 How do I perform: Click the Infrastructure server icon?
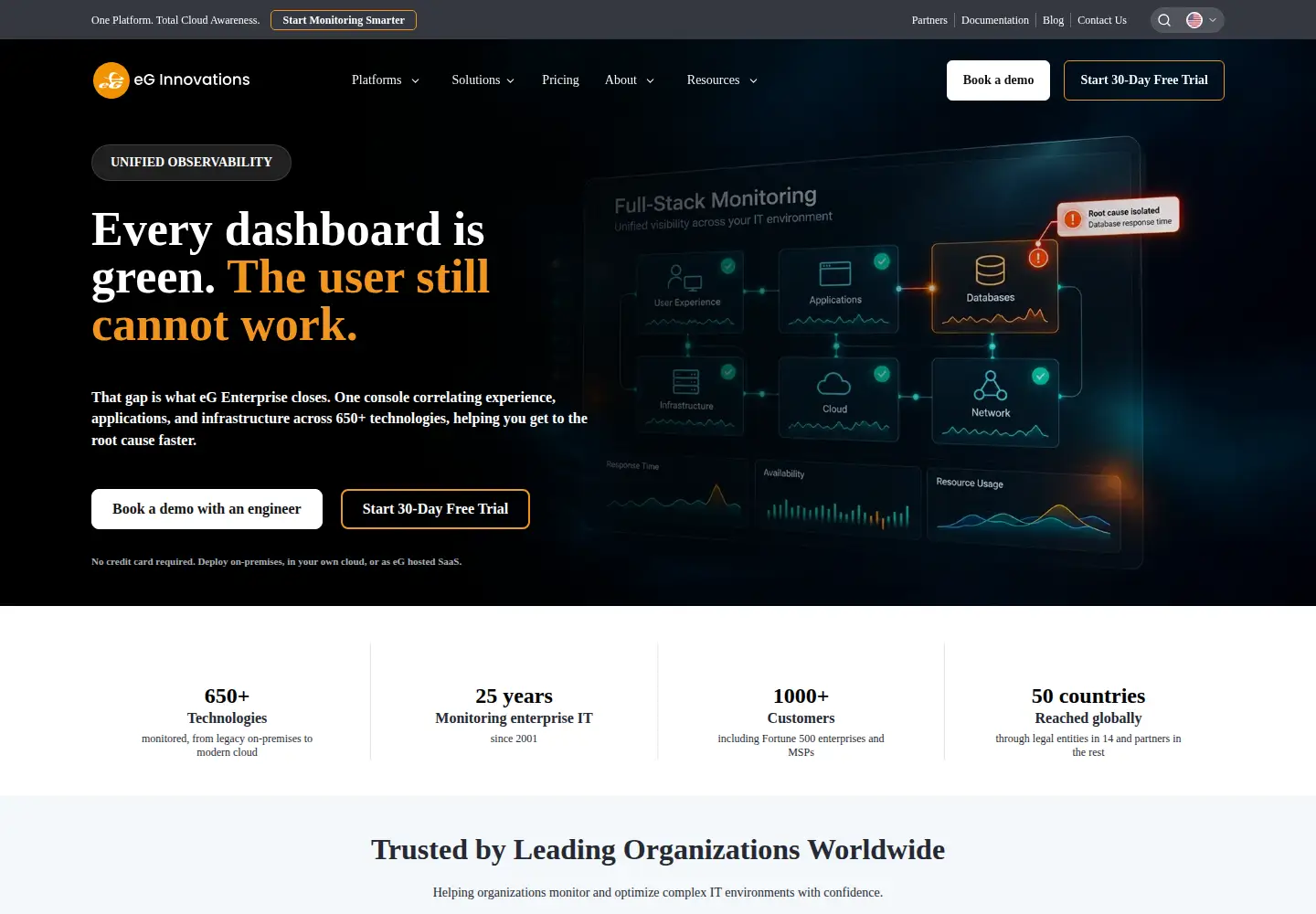pyautogui.click(x=686, y=381)
